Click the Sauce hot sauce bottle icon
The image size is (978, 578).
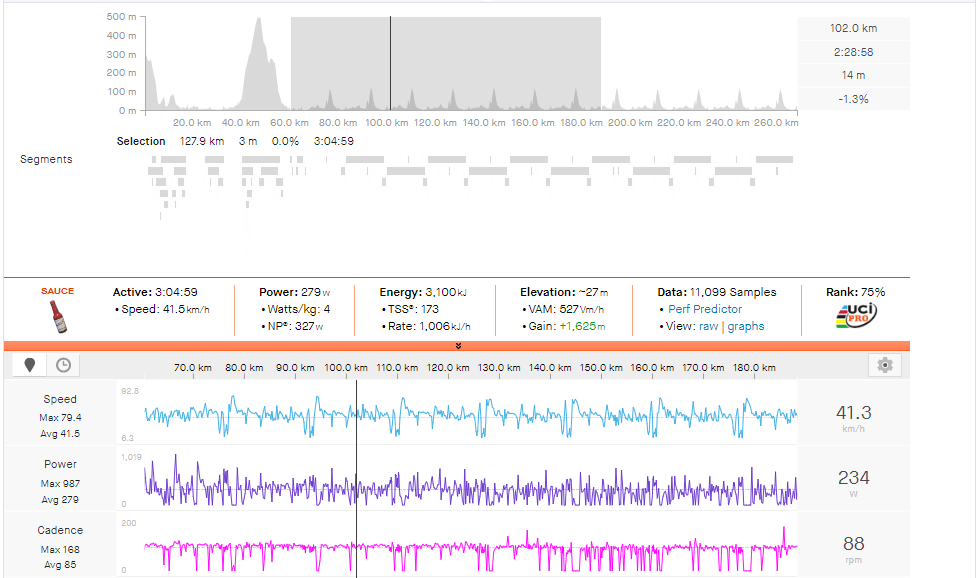pyautogui.click(x=57, y=316)
